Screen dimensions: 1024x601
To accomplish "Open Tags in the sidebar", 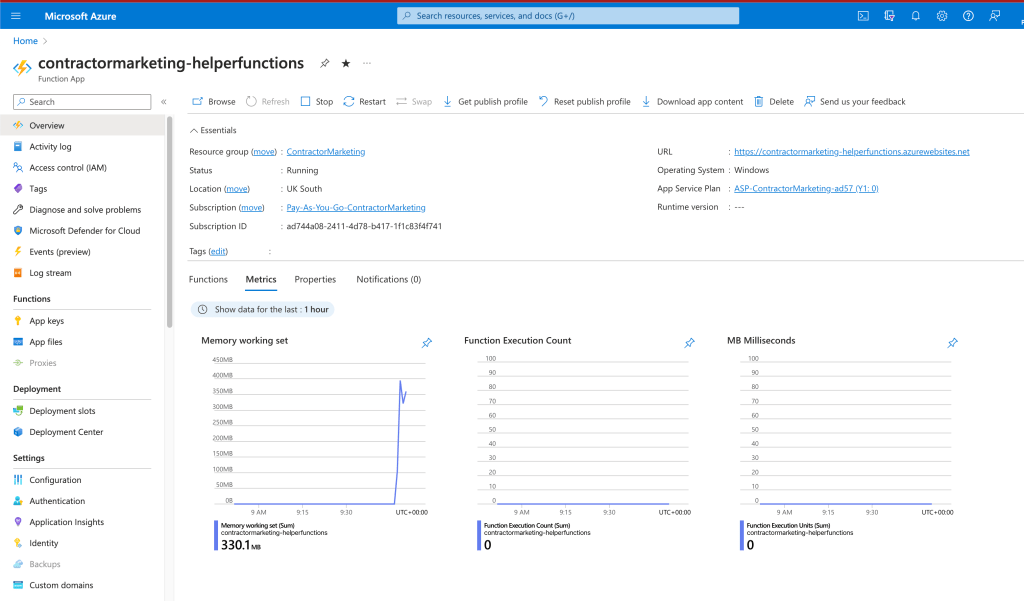I will [x=82, y=189].
